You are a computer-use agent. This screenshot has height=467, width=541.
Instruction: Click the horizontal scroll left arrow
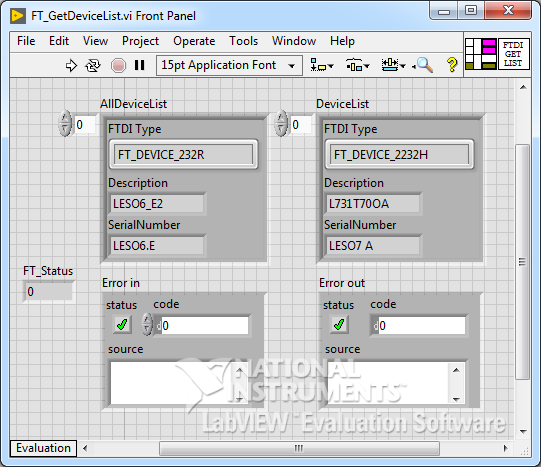pos(85,448)
